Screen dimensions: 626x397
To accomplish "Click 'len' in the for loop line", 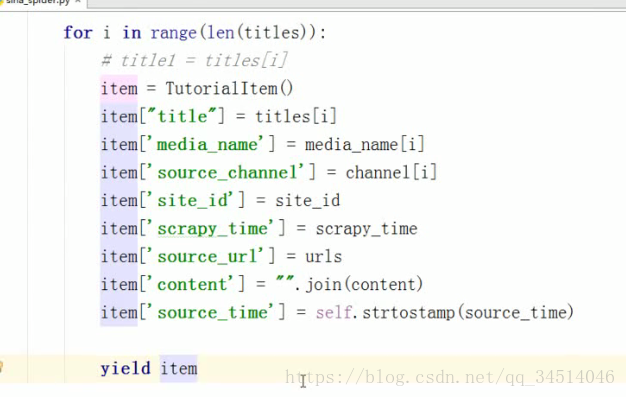I will pyautogui.click(x=221, y=33).
